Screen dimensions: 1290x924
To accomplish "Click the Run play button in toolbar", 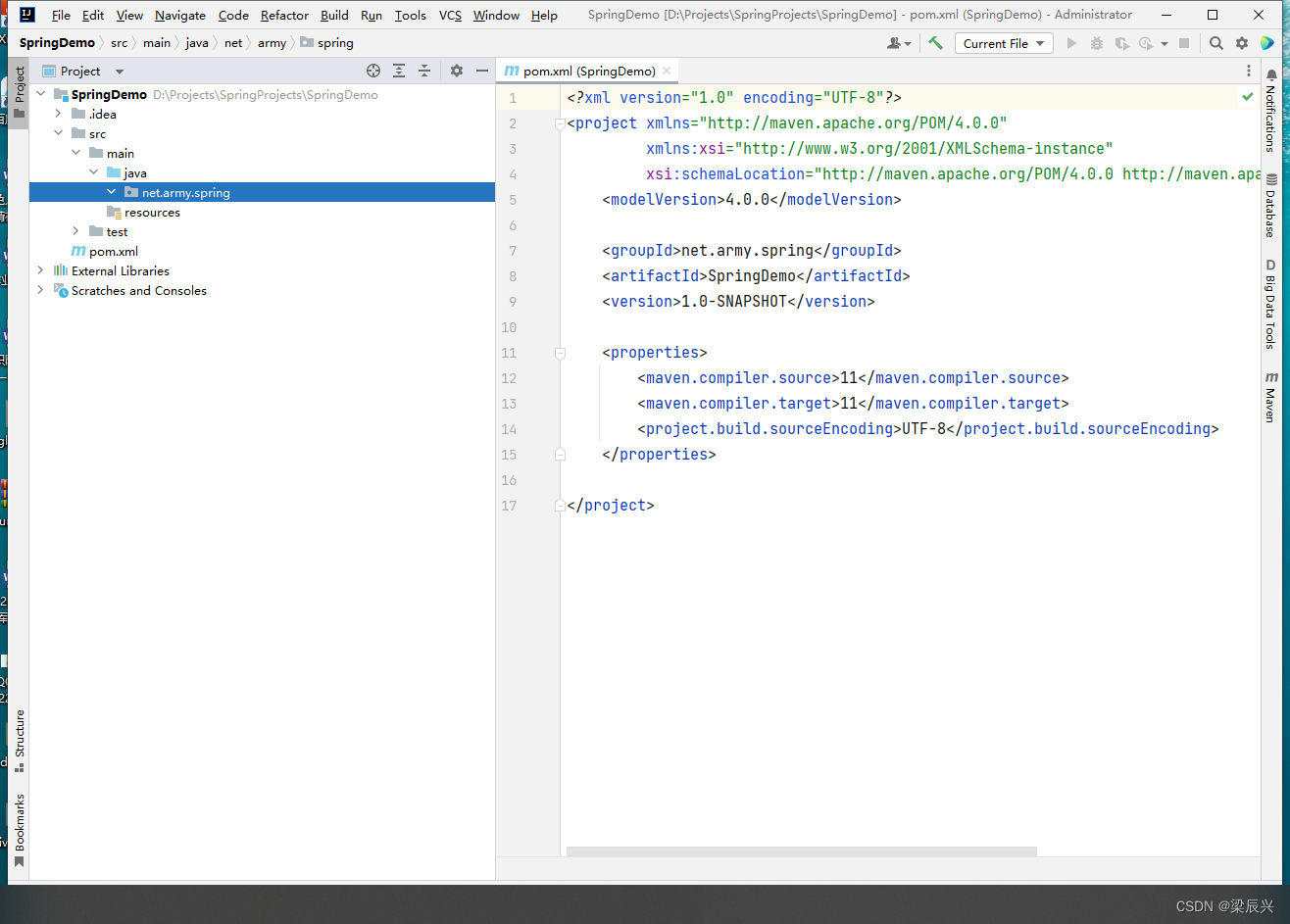I will pos(1071,43).
